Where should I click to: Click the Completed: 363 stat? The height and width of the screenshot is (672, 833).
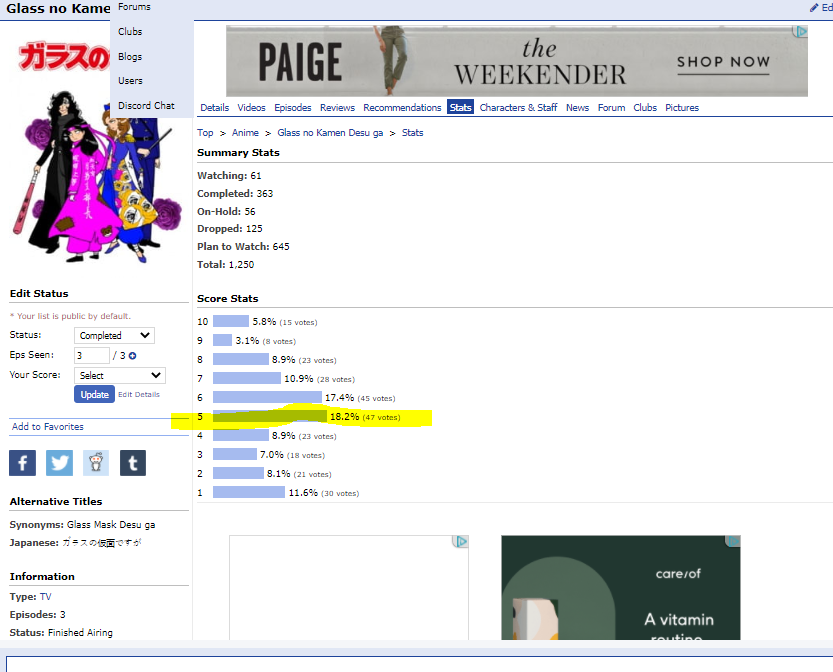(235, 193)
